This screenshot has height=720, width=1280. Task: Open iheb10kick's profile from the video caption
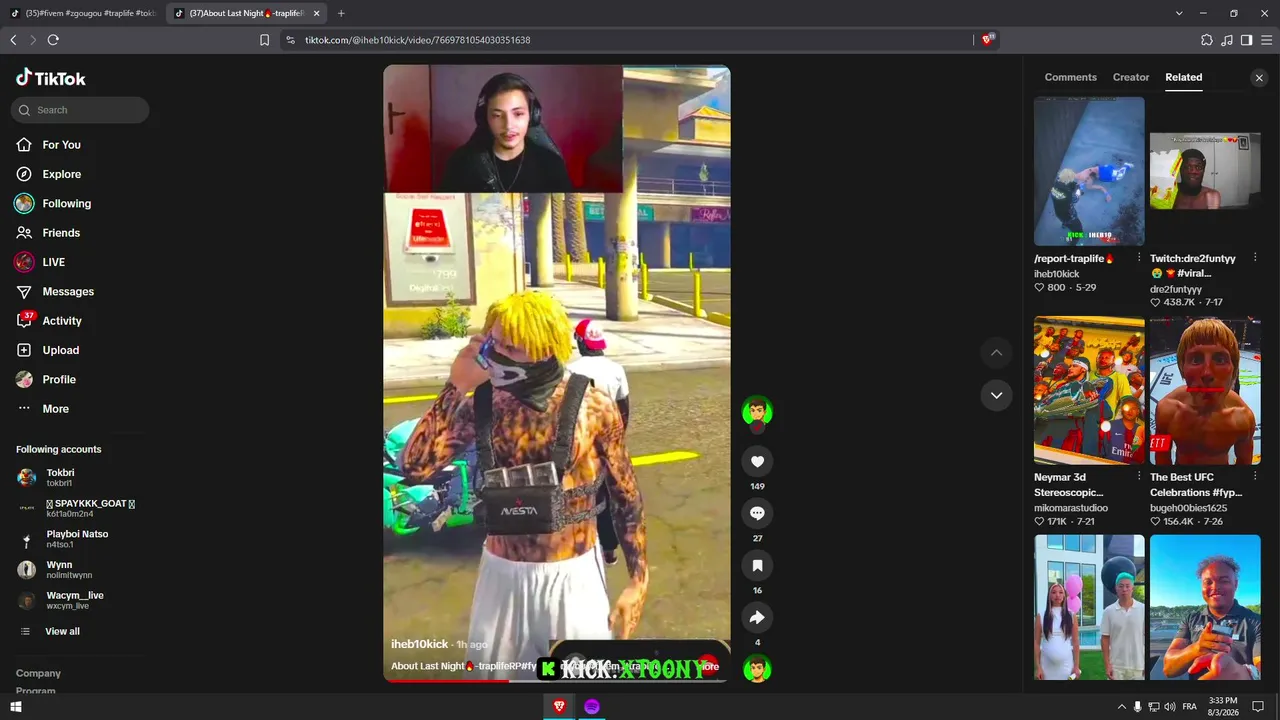click(x=419, y=644)
